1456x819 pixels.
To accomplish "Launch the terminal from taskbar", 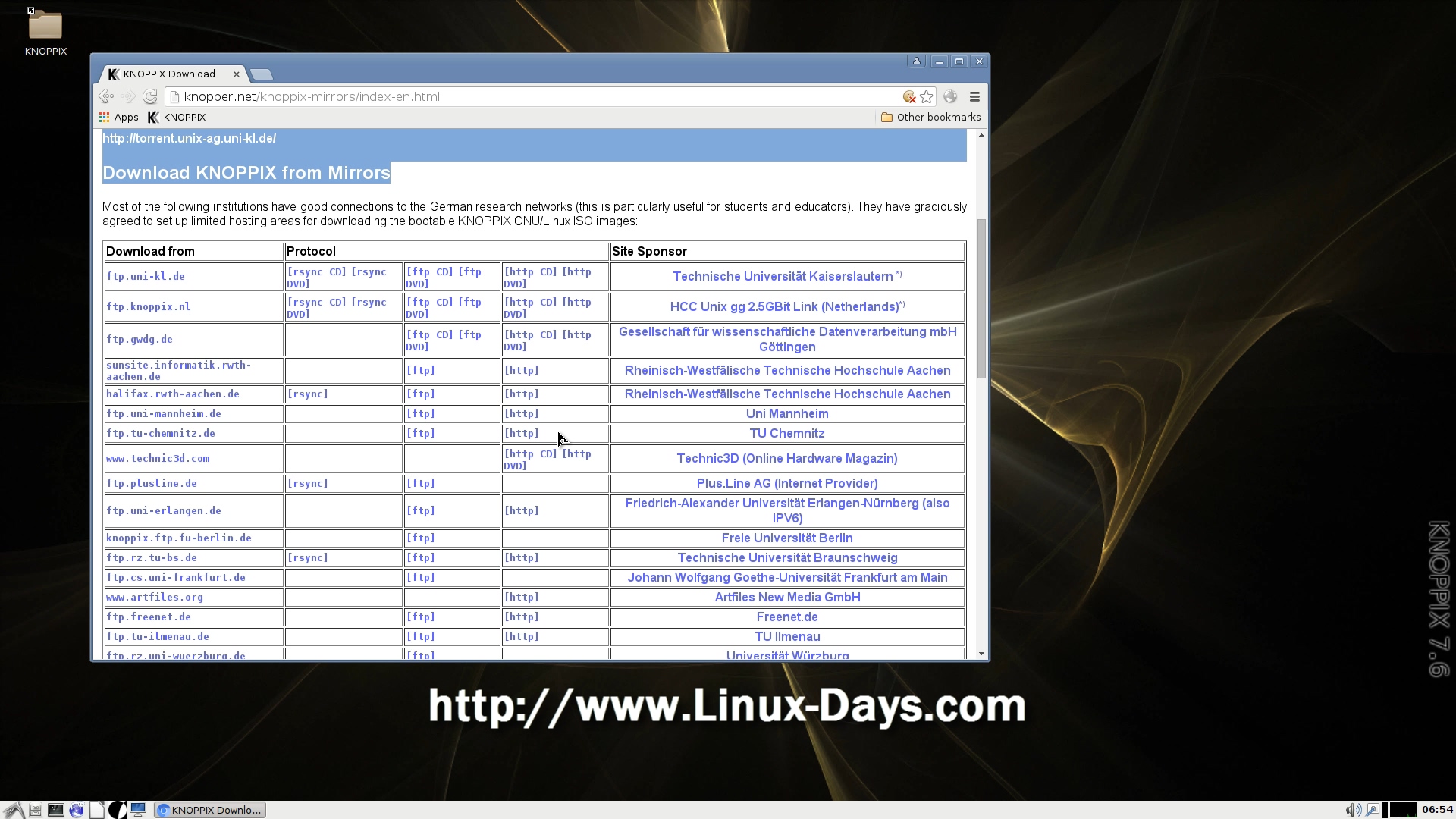I will coord(56,810).
